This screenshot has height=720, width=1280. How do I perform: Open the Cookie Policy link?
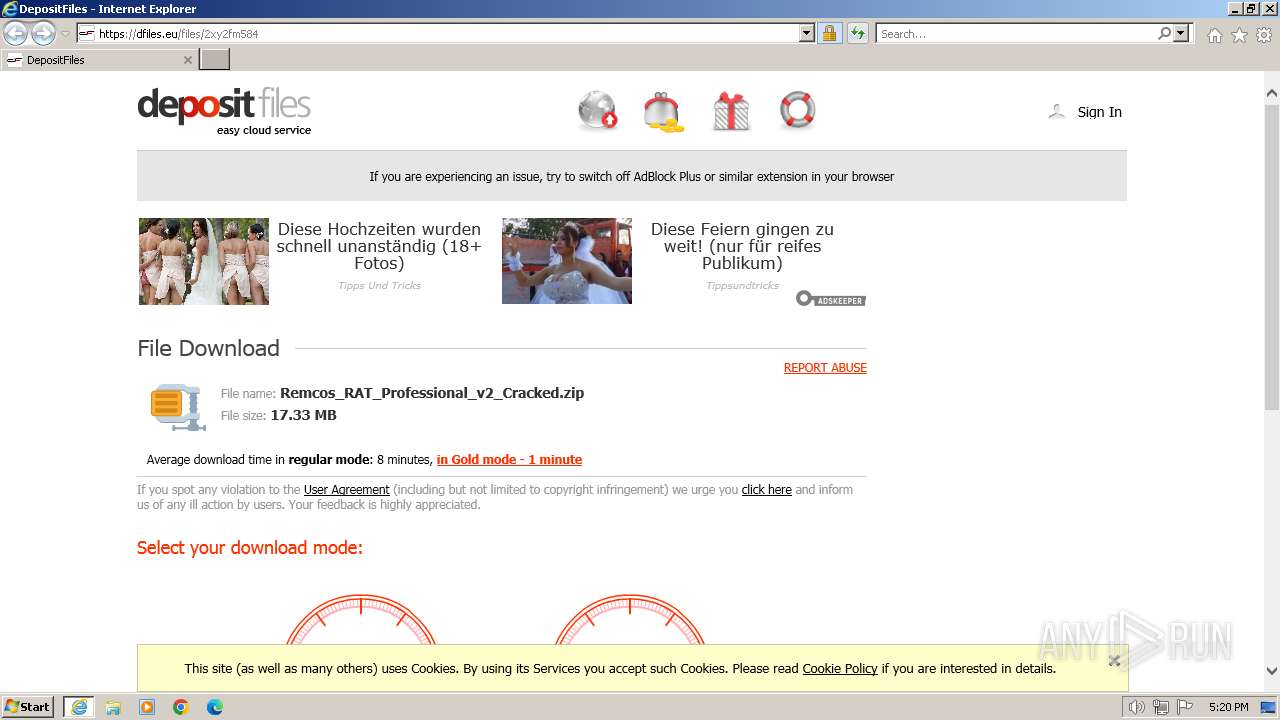[840, 669]
